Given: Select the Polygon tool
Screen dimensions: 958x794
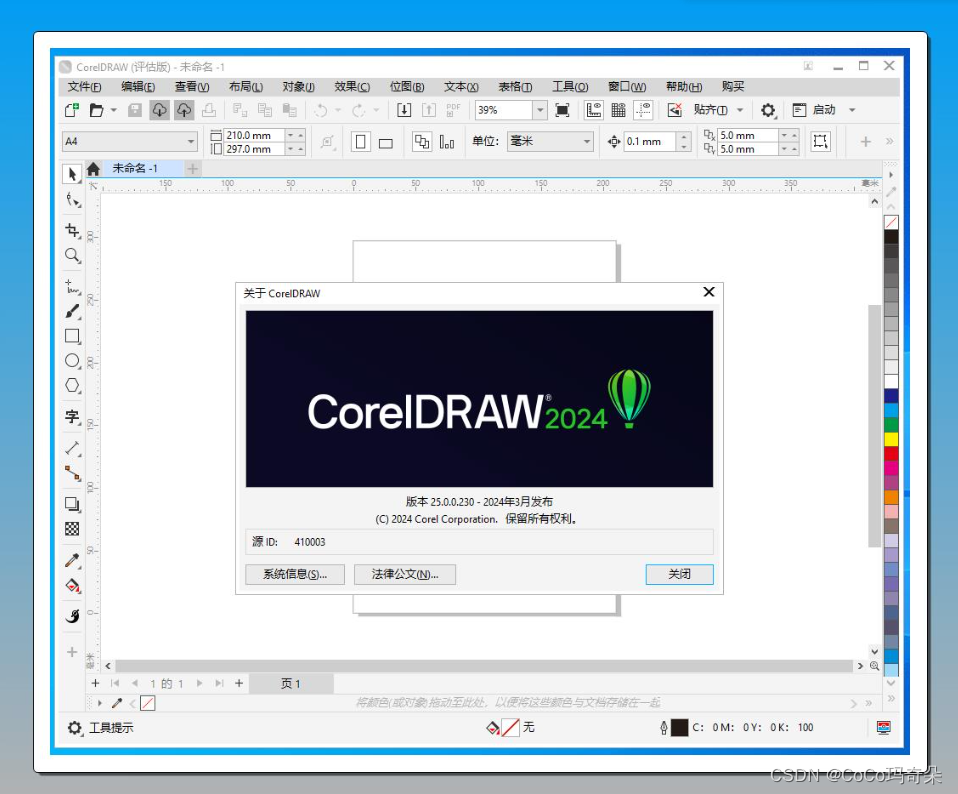Looking at the screenshot, I should pyautogui.click(x=73, y=386).
